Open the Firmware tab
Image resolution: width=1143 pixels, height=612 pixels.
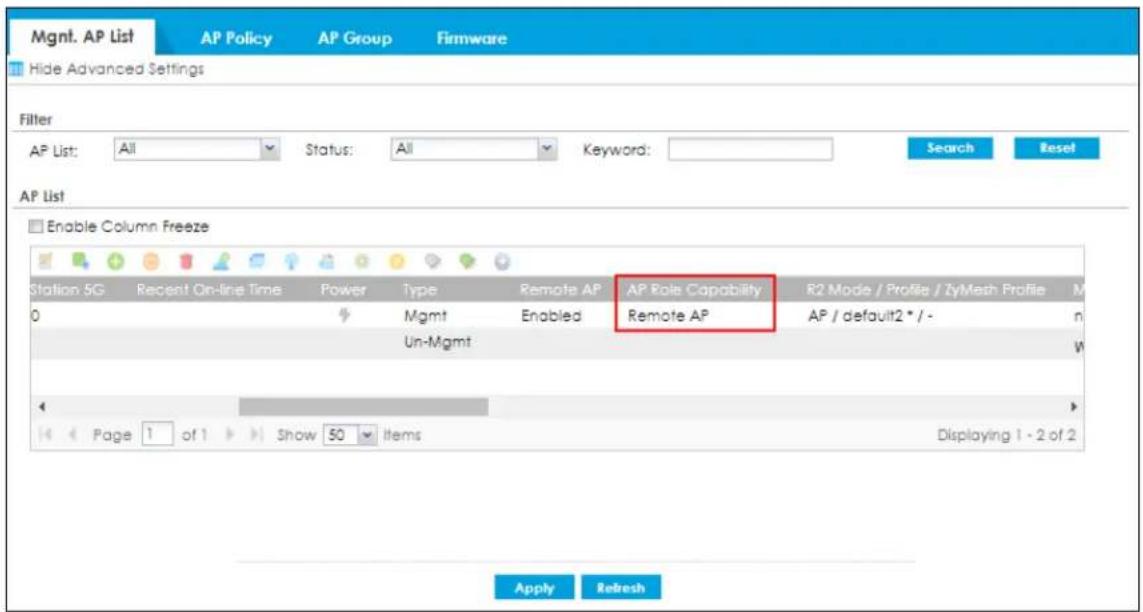472,39
